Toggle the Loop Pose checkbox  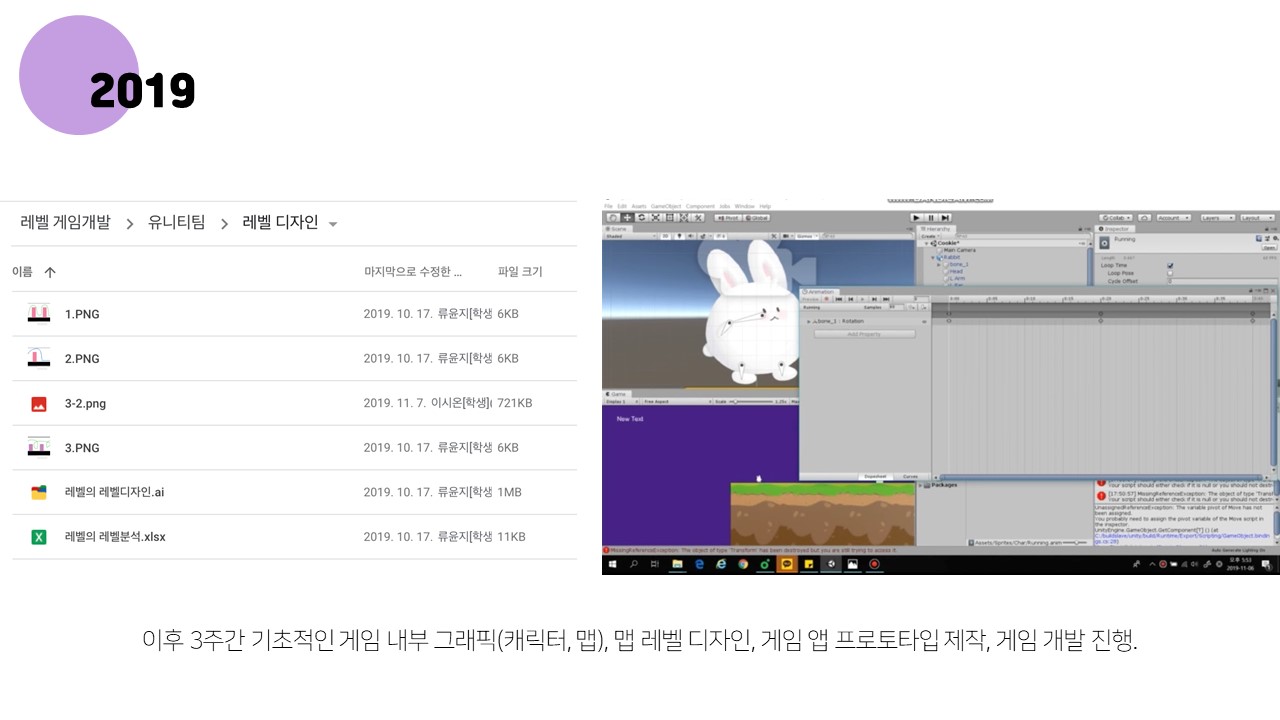click(x=1170, y=273)
